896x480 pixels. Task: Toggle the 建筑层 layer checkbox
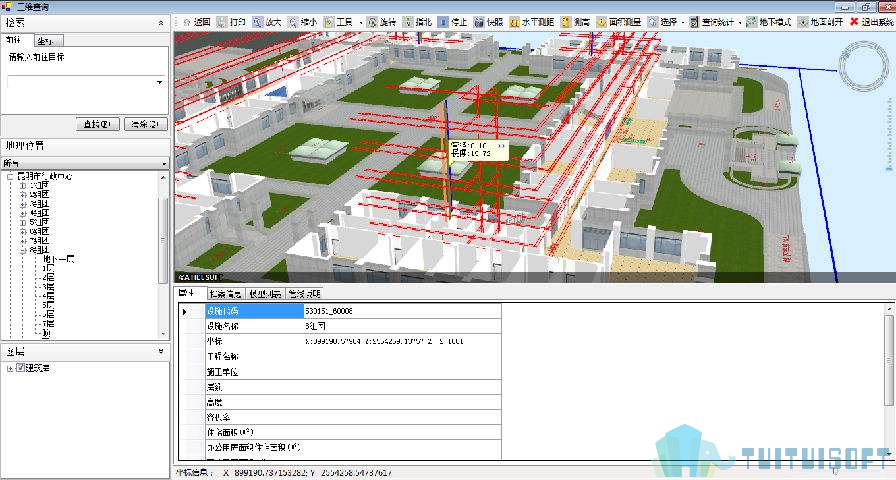tap(20, 367)
